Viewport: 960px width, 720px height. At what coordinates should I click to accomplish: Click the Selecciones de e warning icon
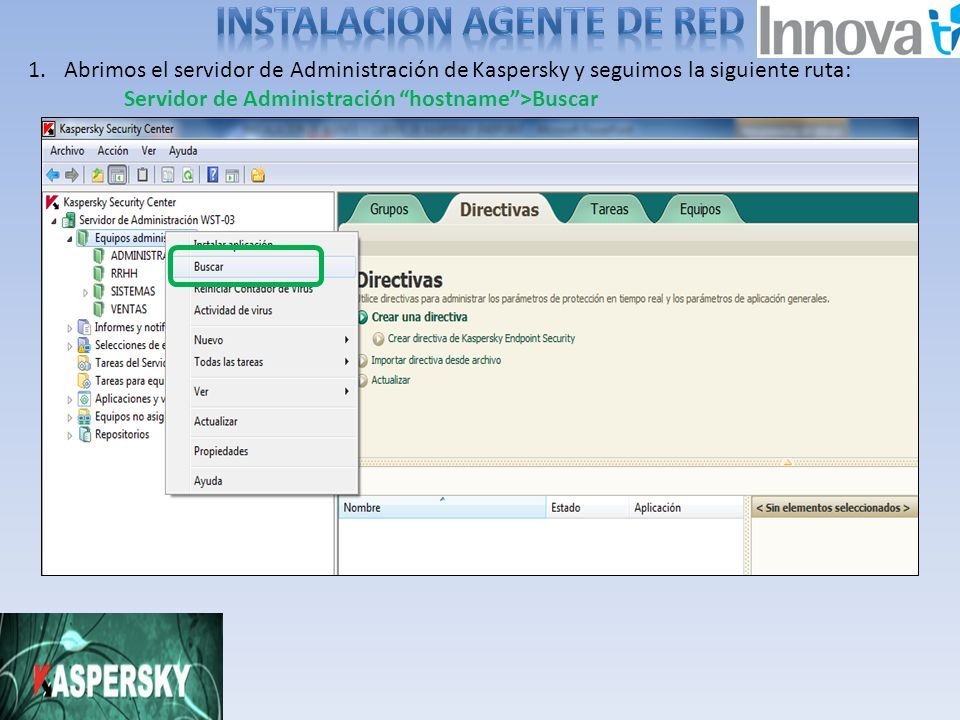84,345
